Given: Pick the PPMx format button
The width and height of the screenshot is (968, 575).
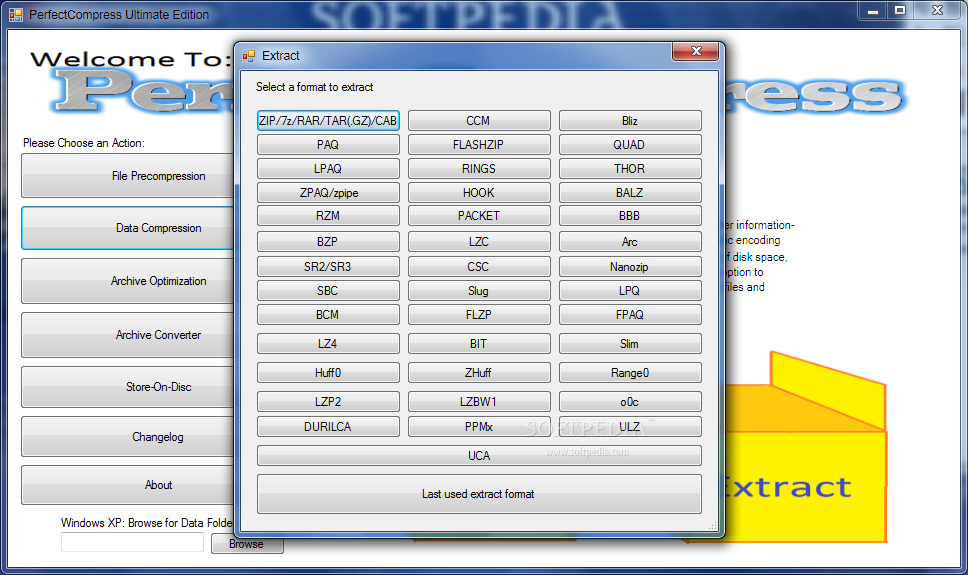Looking at the screenshot, I should 479,427.
